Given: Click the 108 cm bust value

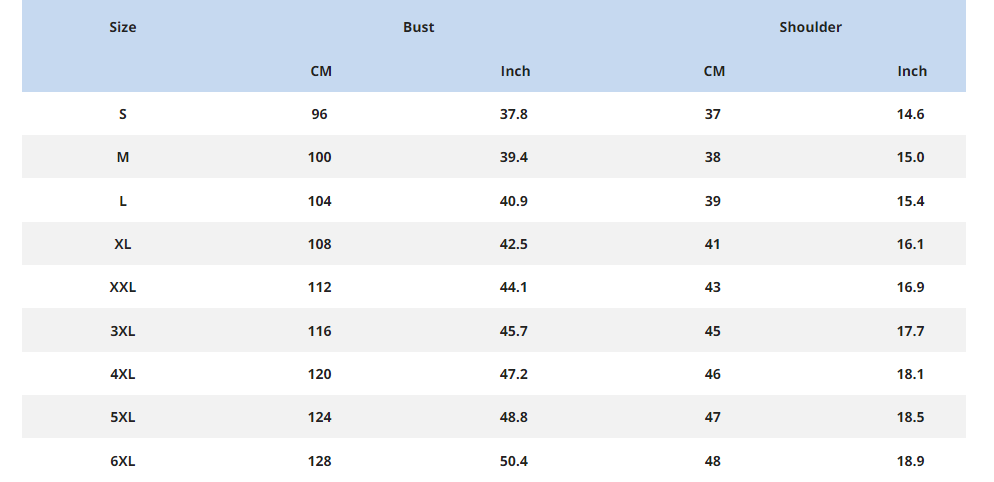Looking at the screenshot, I should (x=320, y=244).
